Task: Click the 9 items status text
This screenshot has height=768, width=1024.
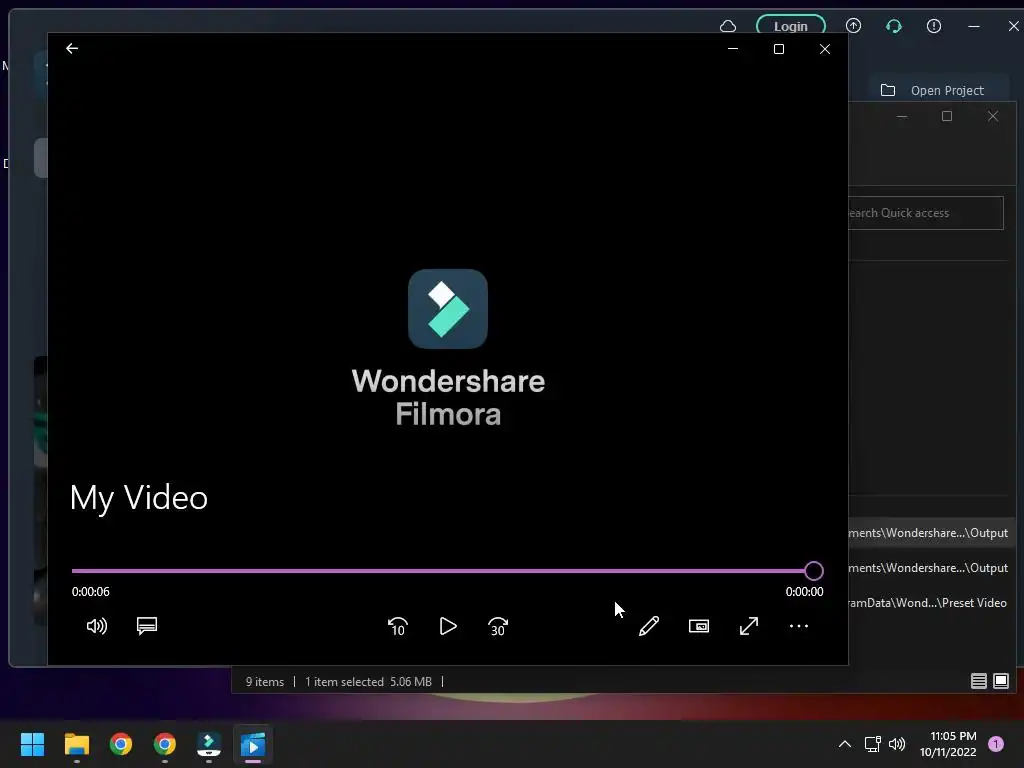Action: [264, 682]
